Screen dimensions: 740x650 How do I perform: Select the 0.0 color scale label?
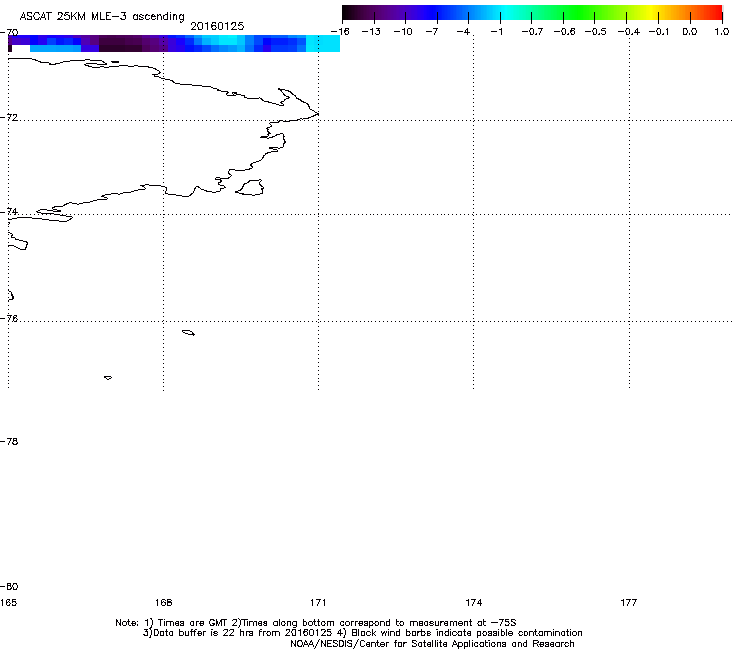pos(690,32)
